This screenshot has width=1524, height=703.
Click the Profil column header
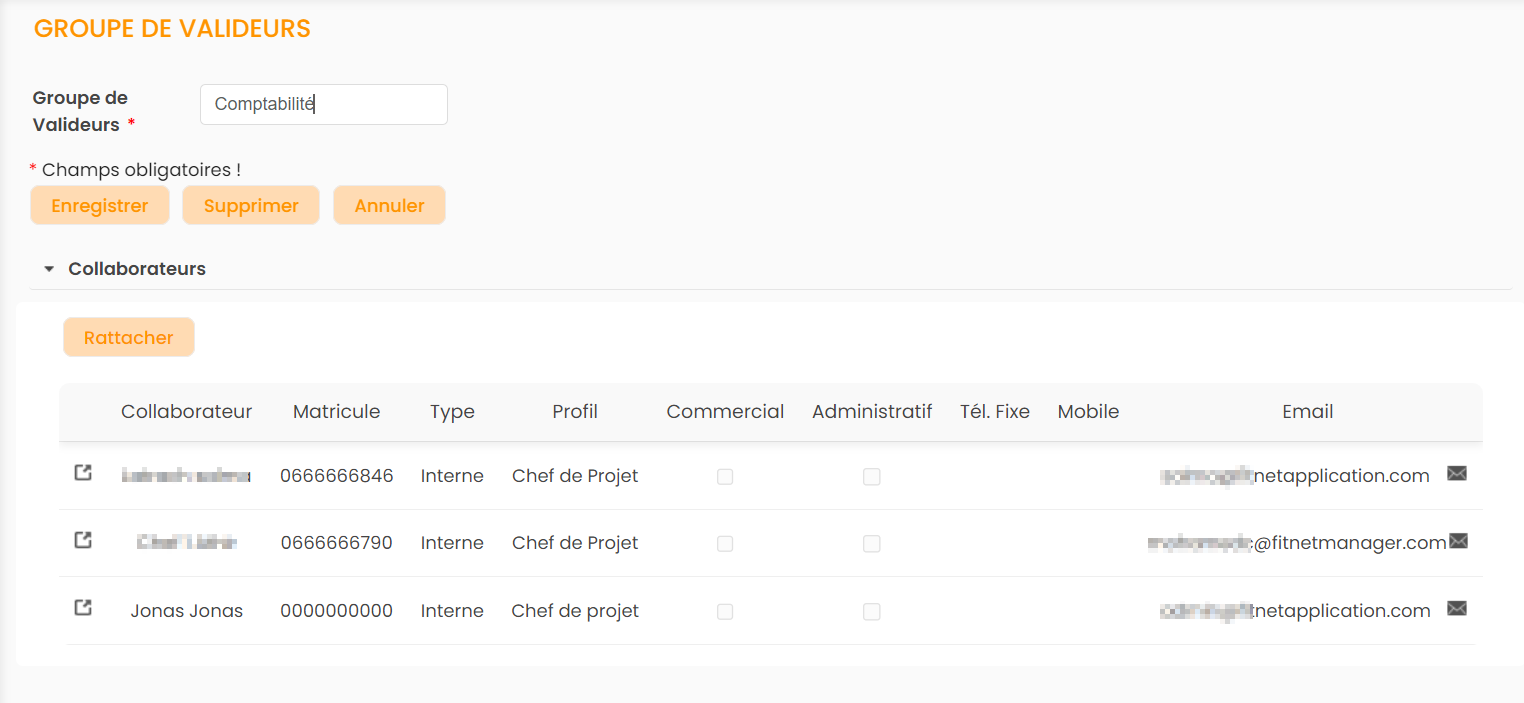575,412
